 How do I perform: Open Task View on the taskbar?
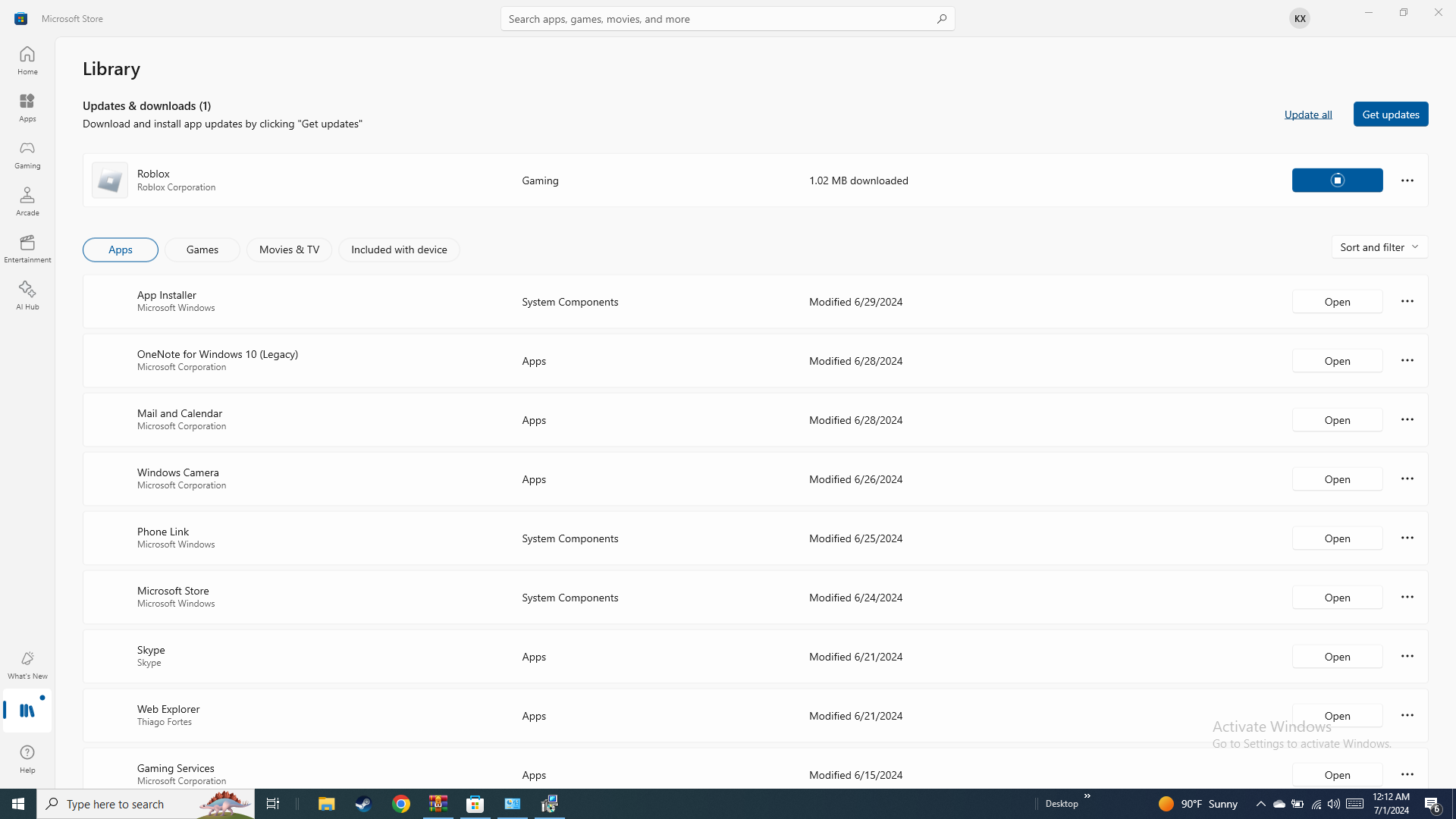tap(273, 804)
